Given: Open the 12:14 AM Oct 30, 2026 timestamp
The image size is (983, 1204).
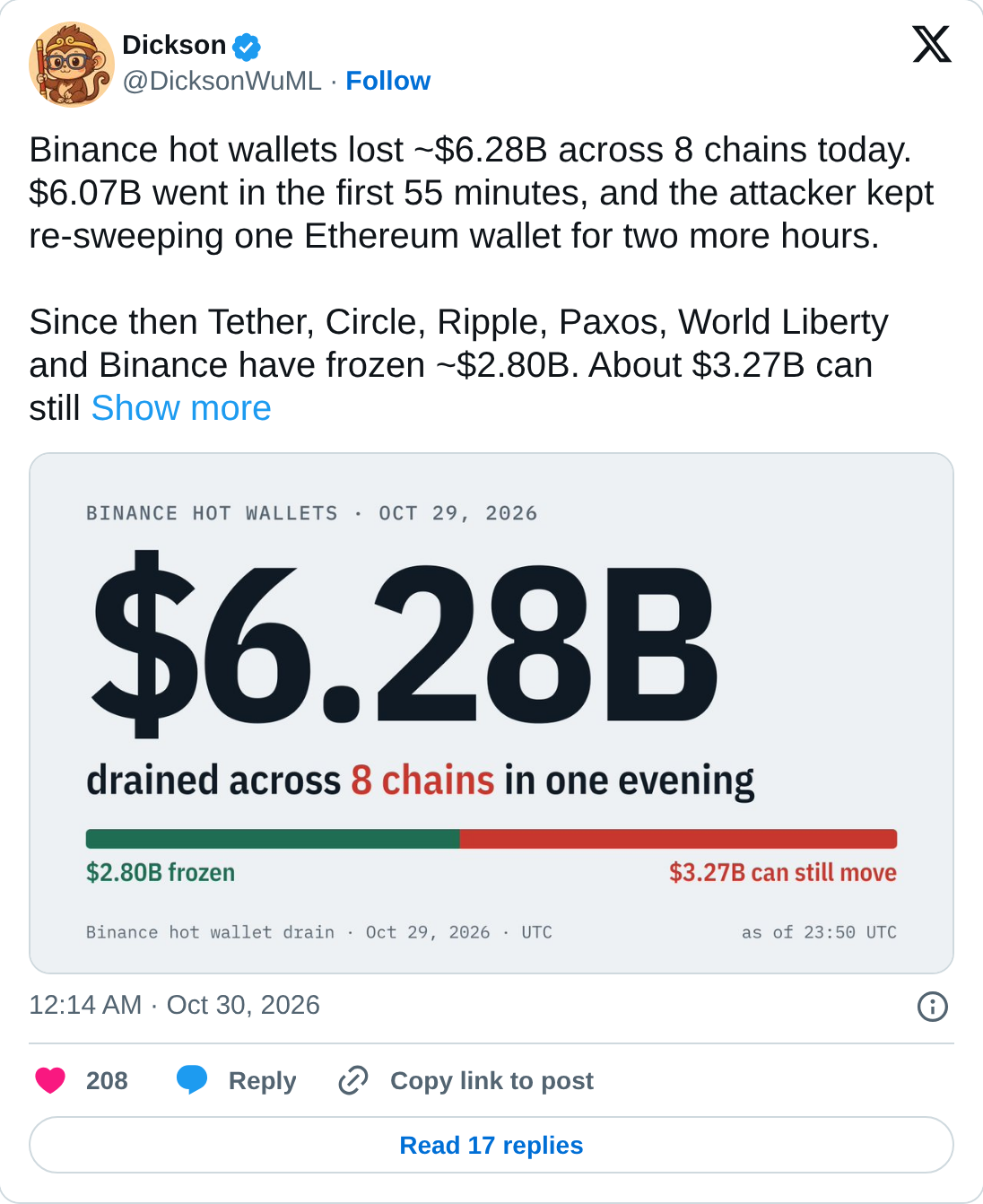Looking at the screenshot, I should click(174, 1005).
